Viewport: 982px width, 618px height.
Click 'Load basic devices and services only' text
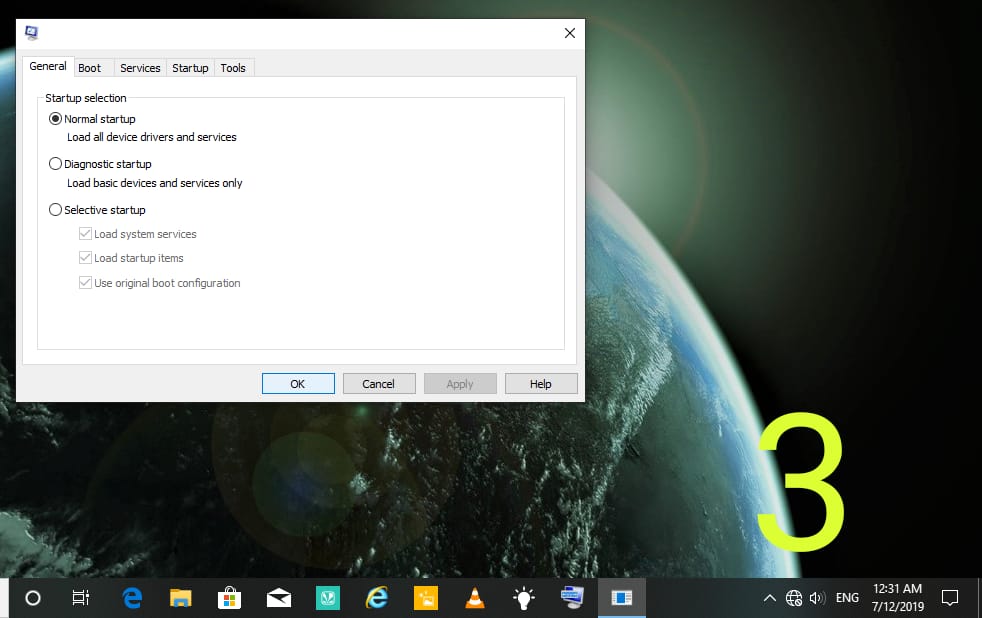[x=155, y=183]
